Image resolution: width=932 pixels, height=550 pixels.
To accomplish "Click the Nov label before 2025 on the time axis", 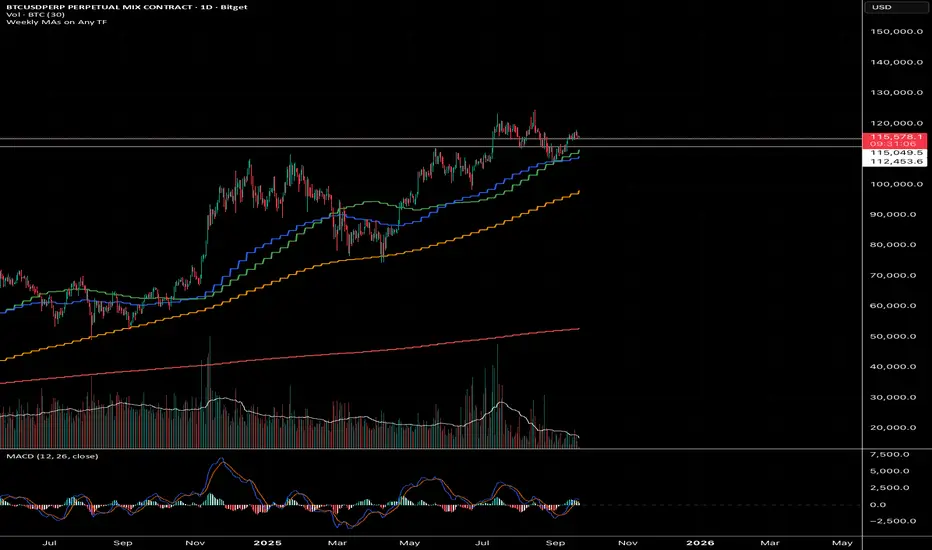I will tap(195, 543).
